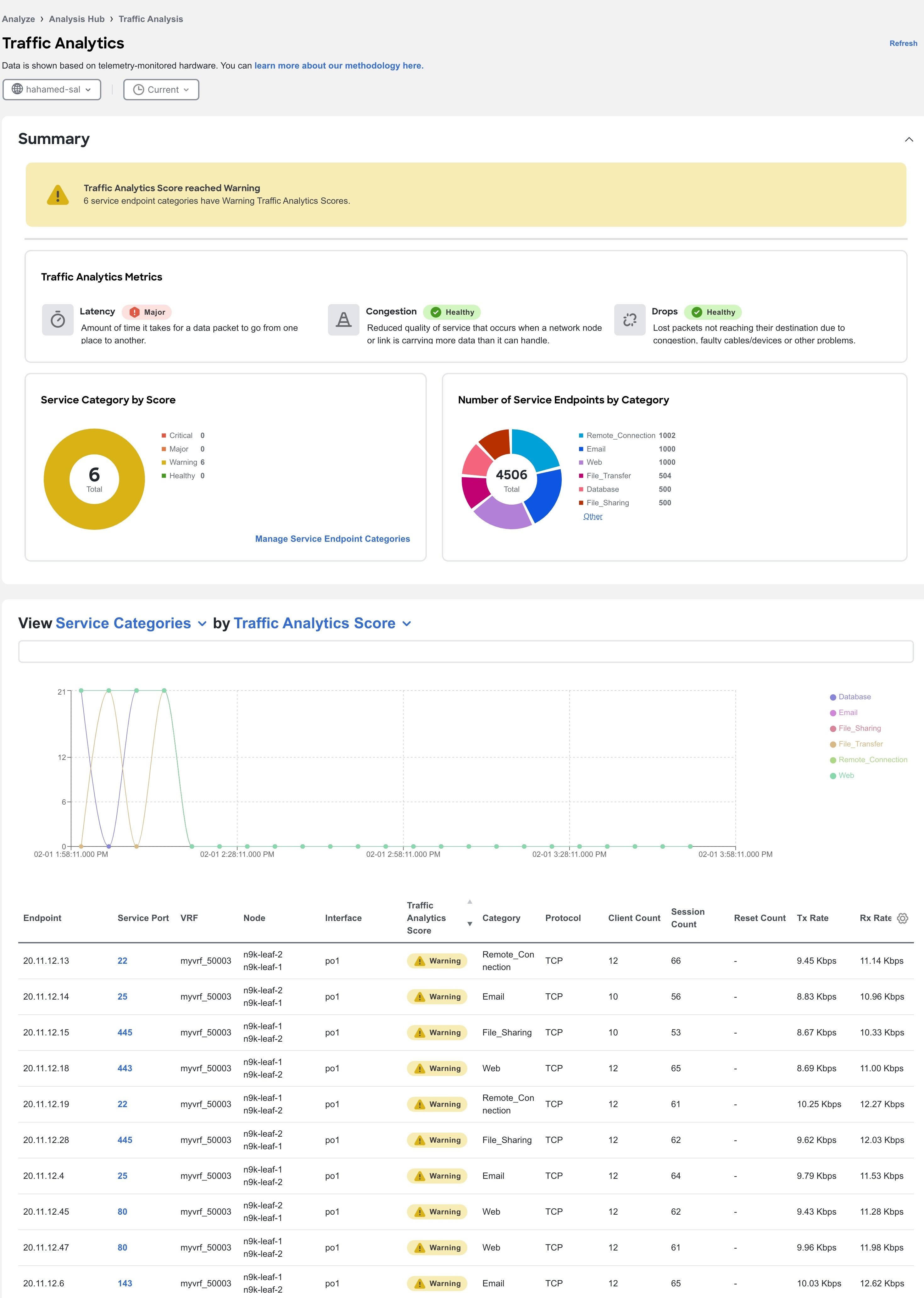Open learn more about our methodology link
The image size is (924, 1298).
(x=338, y=65)
